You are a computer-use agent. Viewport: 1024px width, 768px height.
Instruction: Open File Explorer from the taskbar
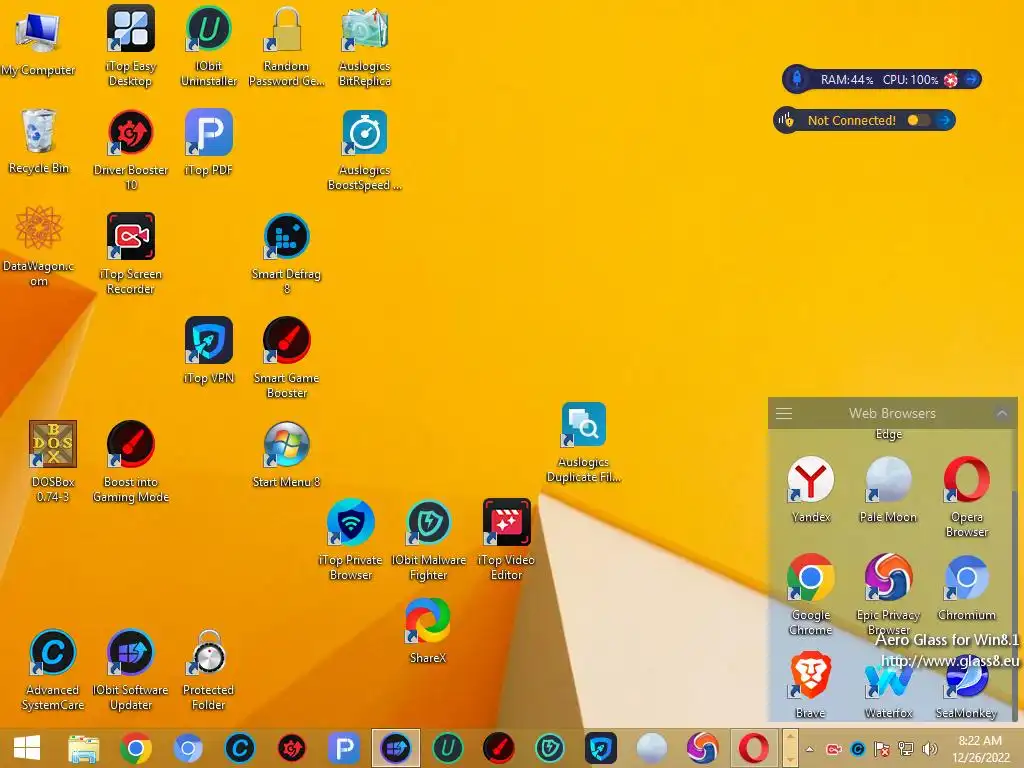pyautogui.click(x=84, y=748)
